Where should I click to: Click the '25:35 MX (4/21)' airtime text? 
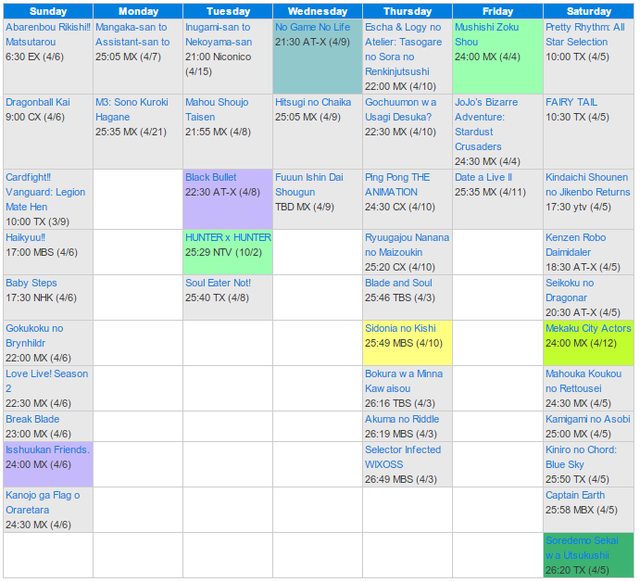coord(131,132)
